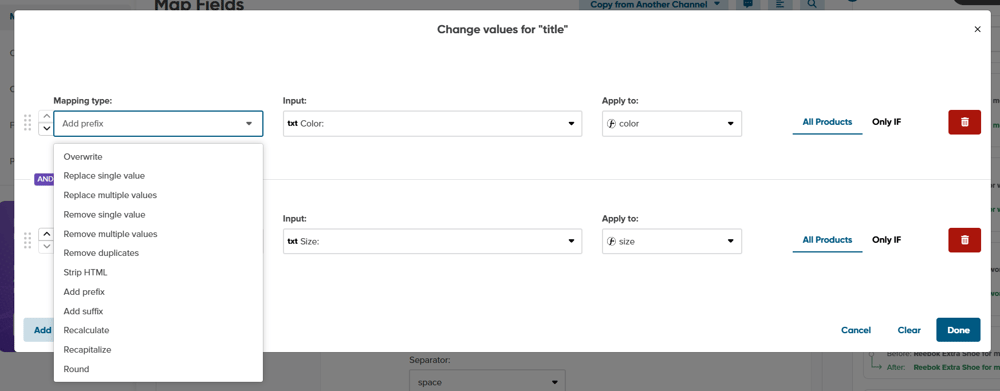Select Replace single value option
This screenshot has height=391, width=1000.
158,175
